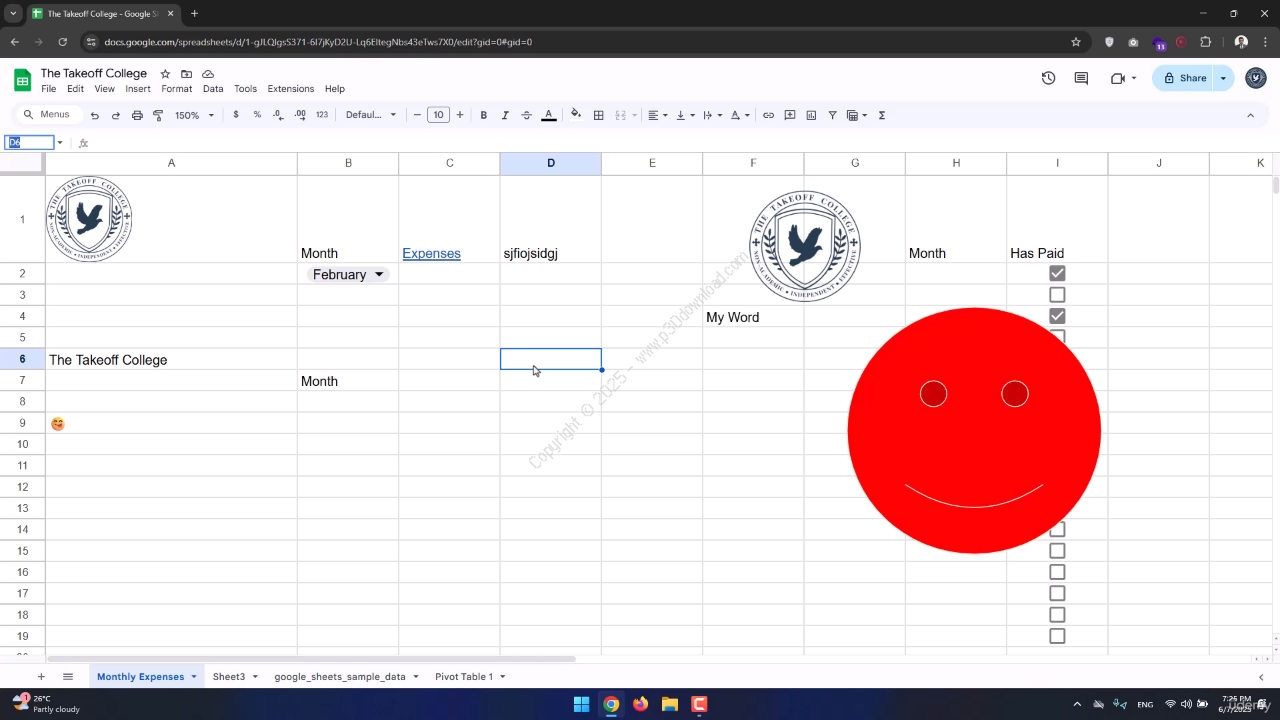Expand the 150% zoom dropdown
This screenshot has width=1280, height=720.
point(195,115)
